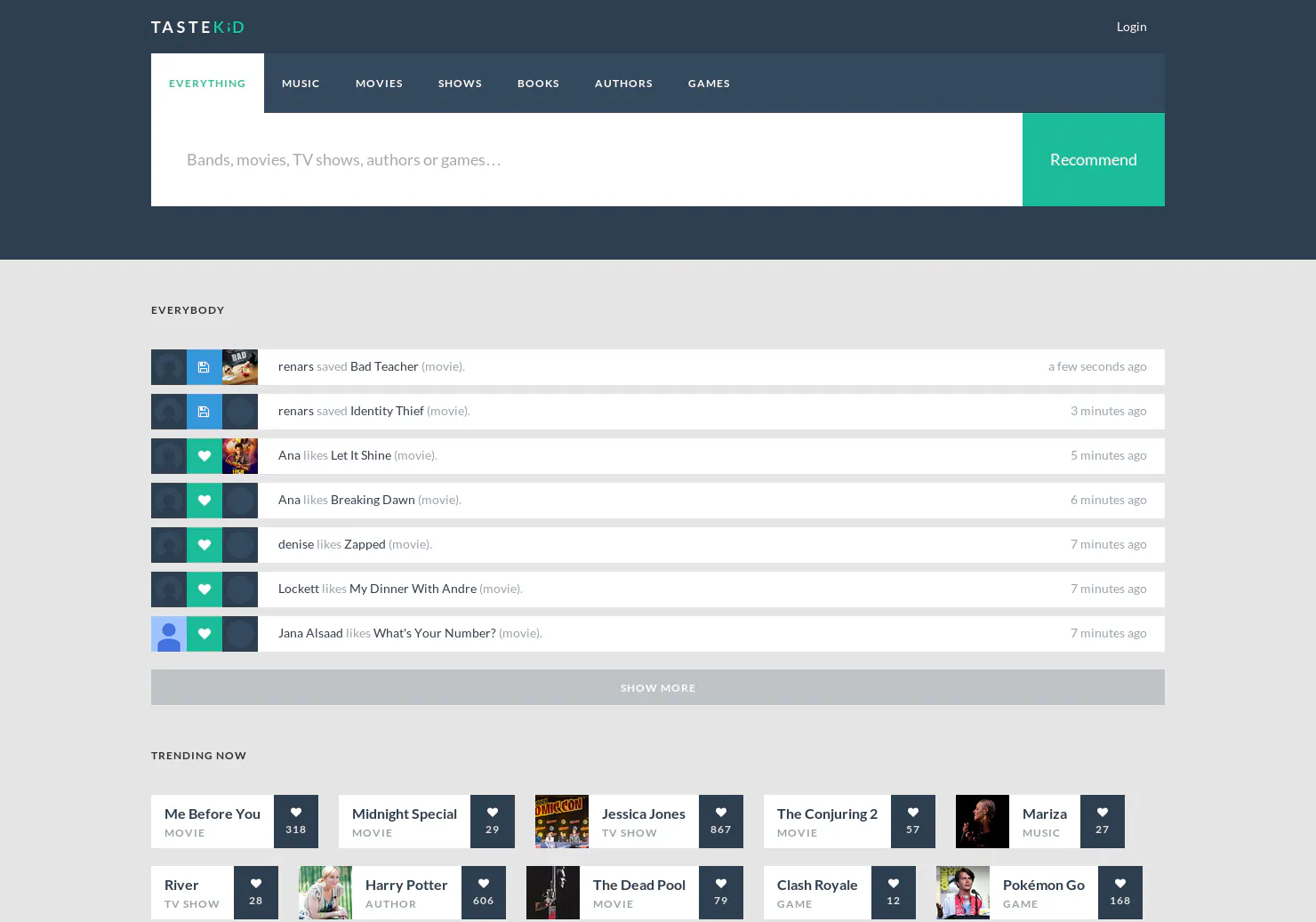Switch to the Authors tab
The image size is (1316, 922).
click(x=623, y=84)
